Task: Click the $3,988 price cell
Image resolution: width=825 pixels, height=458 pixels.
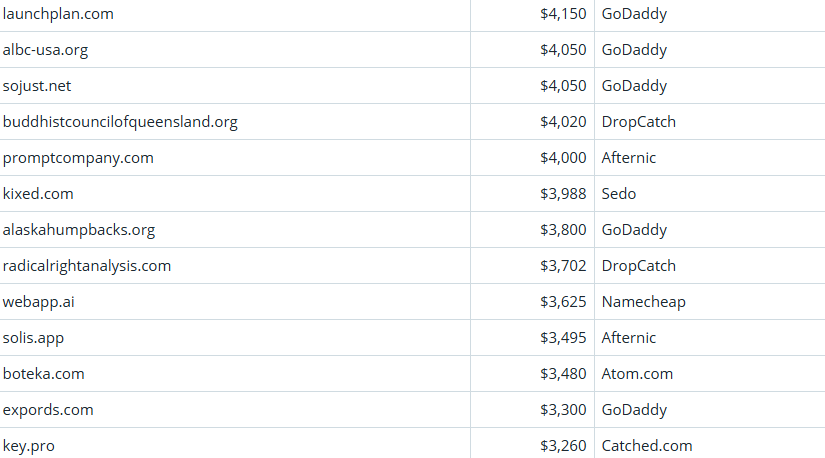Action: point(563,194)
